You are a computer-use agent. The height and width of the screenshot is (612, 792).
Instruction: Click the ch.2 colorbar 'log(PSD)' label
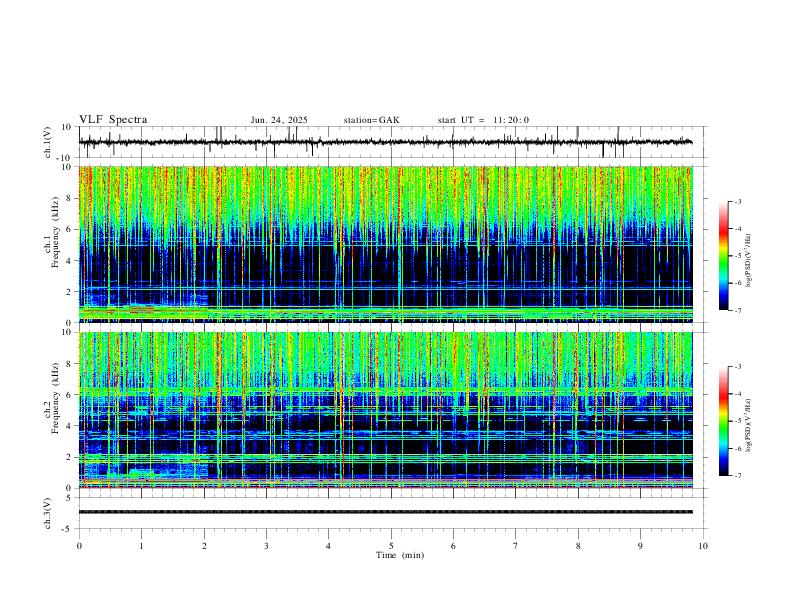[749, 426]
